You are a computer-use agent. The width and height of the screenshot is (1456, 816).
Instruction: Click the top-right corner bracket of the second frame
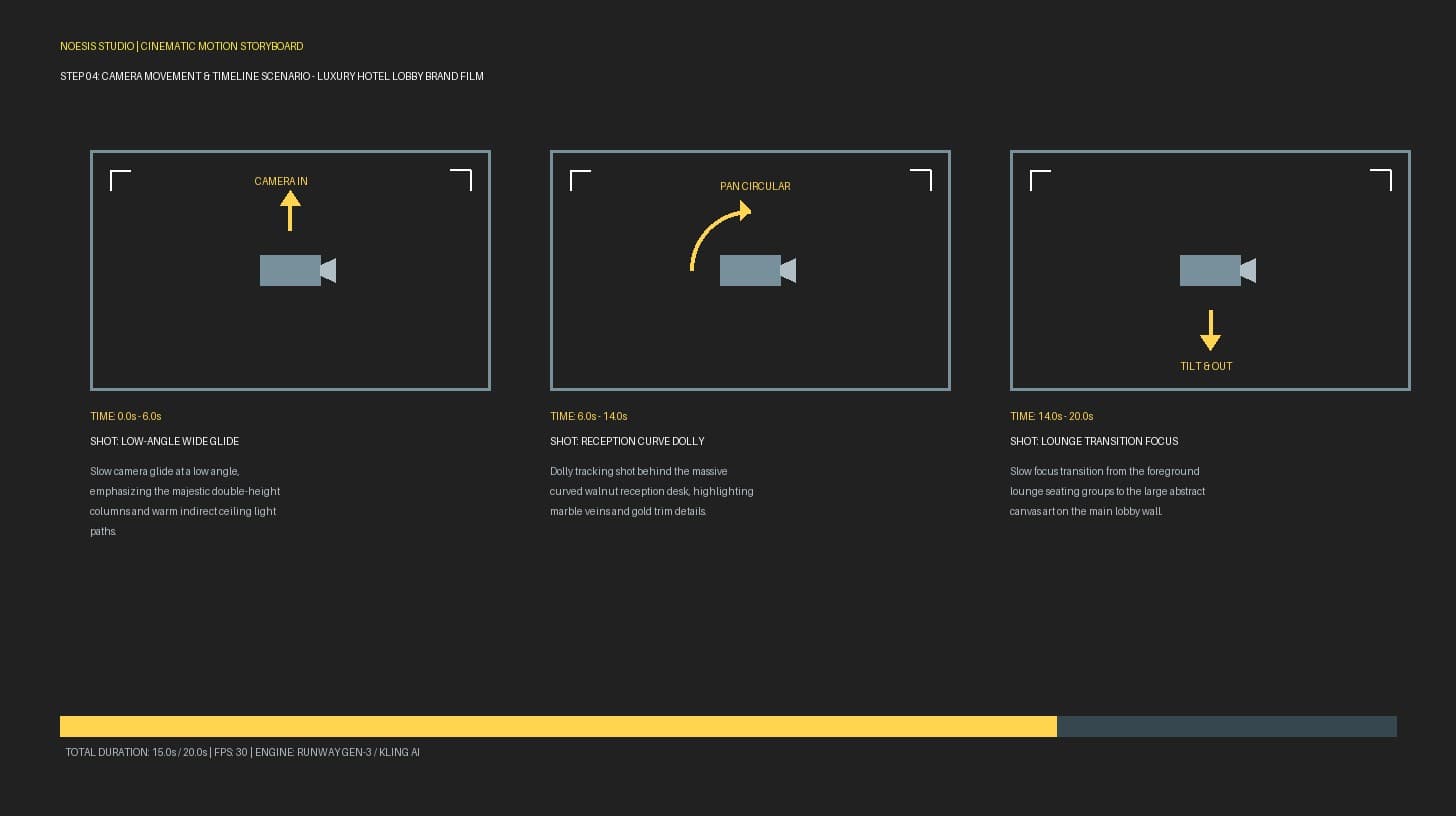(920, 180)
